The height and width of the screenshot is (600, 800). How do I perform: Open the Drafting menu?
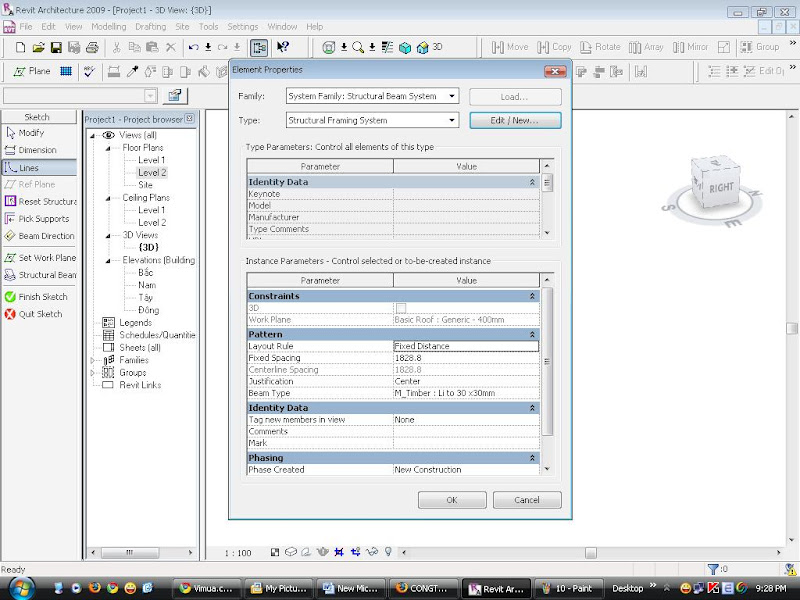[151, 27]
